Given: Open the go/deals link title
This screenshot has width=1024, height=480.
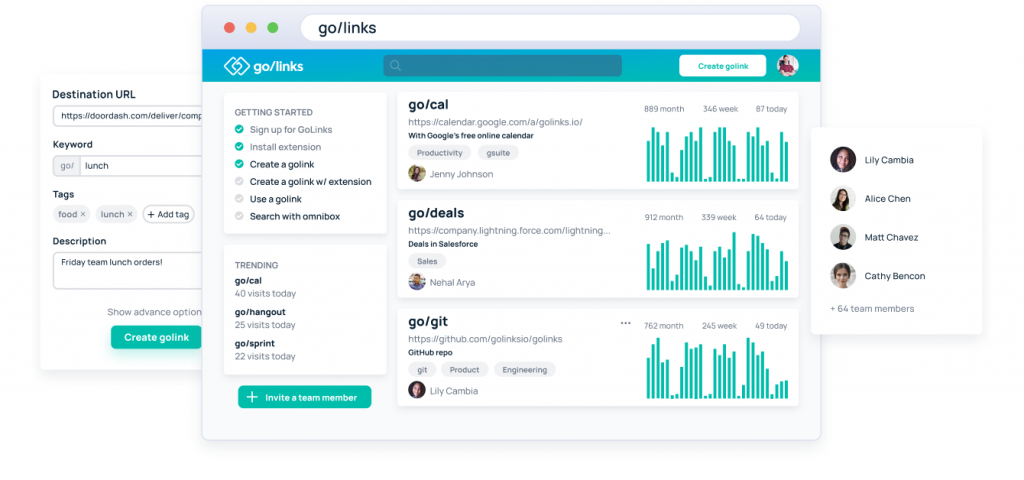Looking at the screenshot, I should [x=436, y=213].
